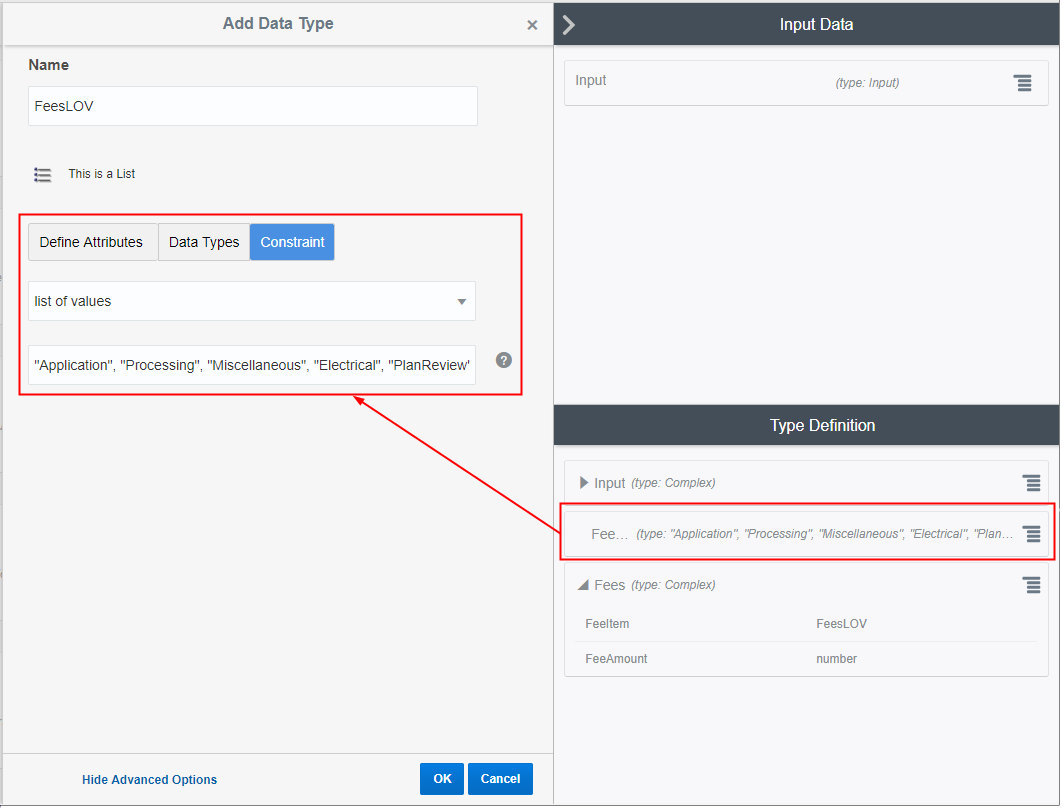Click the chevron on the Input Data header
The height and width of the screenshot is (808, 1062).
568,24
